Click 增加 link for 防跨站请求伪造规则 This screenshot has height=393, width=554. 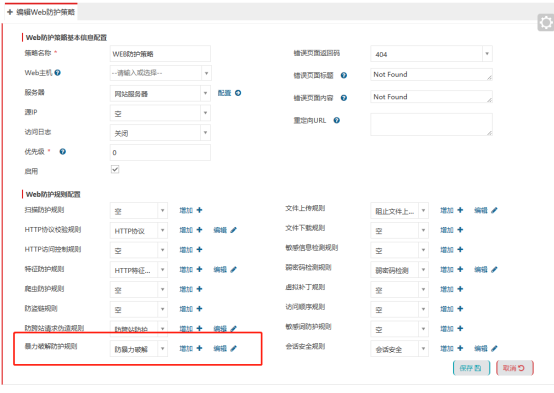coord(186,329)
